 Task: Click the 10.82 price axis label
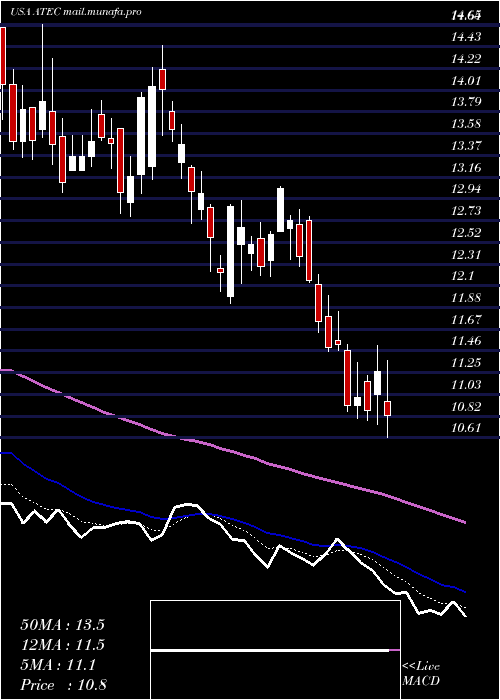[x=466, y=407]
